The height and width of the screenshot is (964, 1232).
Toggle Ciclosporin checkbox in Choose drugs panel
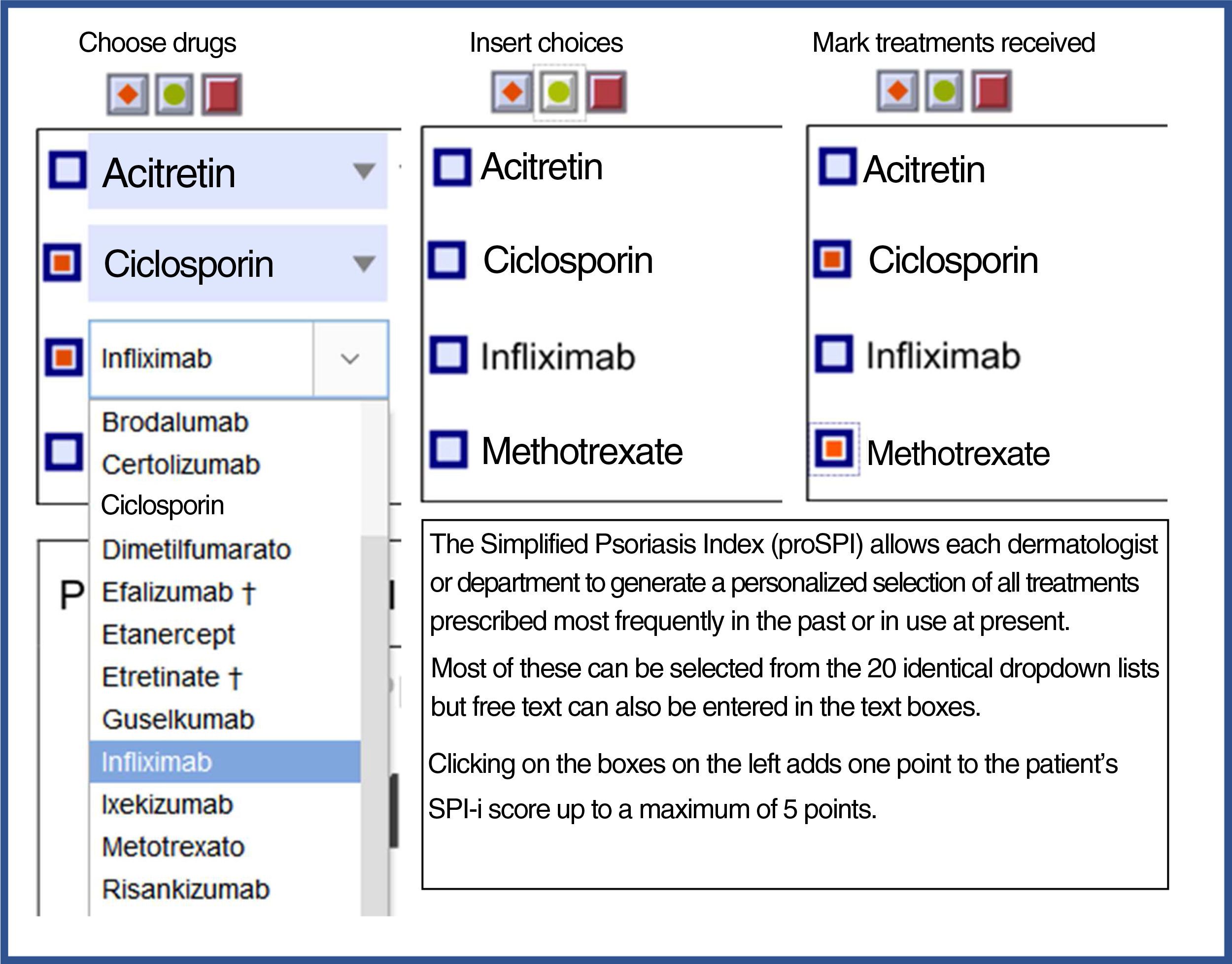(x=63, y=263)
